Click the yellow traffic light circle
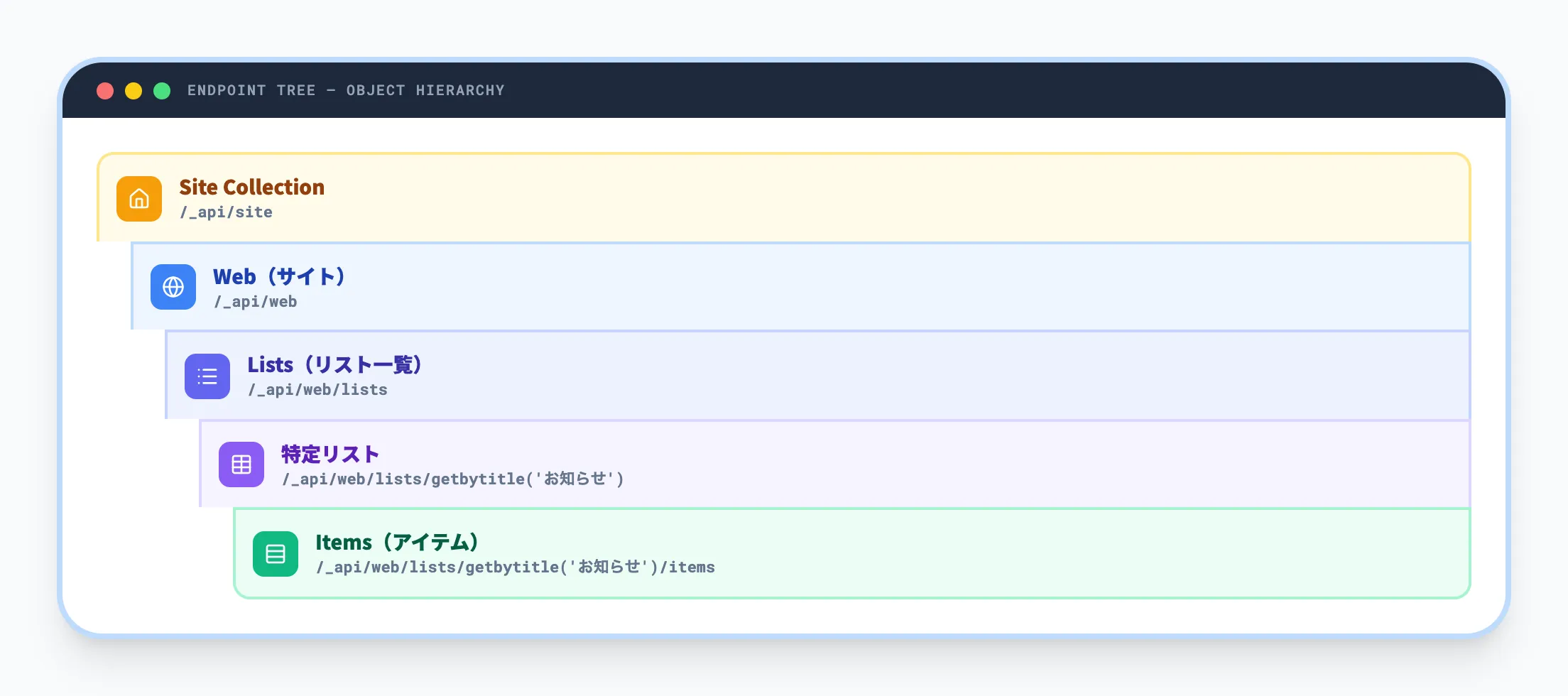This screenshot has width=1568, height=696. pyautogui.click(x=134, y=90)
